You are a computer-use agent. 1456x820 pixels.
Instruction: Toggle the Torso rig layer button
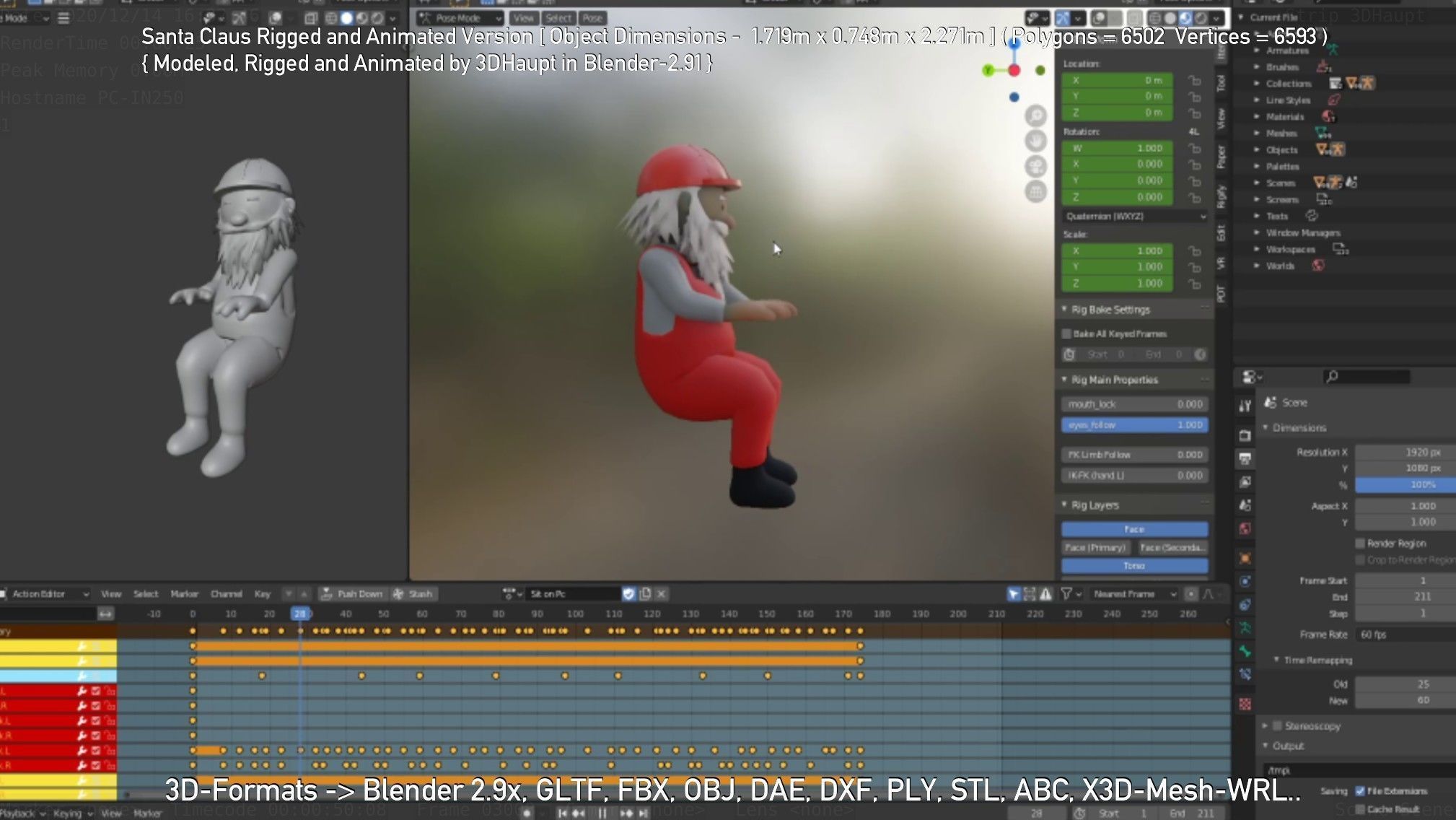pos(1134,565)
